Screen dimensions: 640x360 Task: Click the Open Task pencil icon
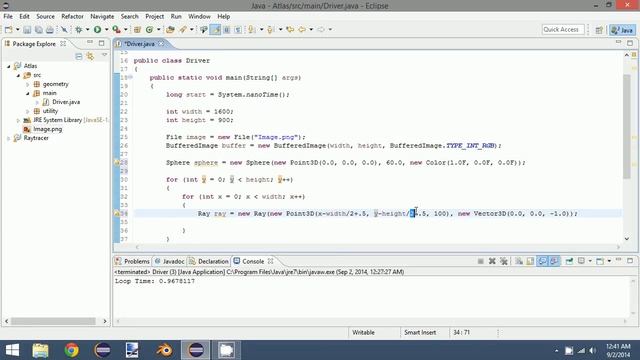183,29
